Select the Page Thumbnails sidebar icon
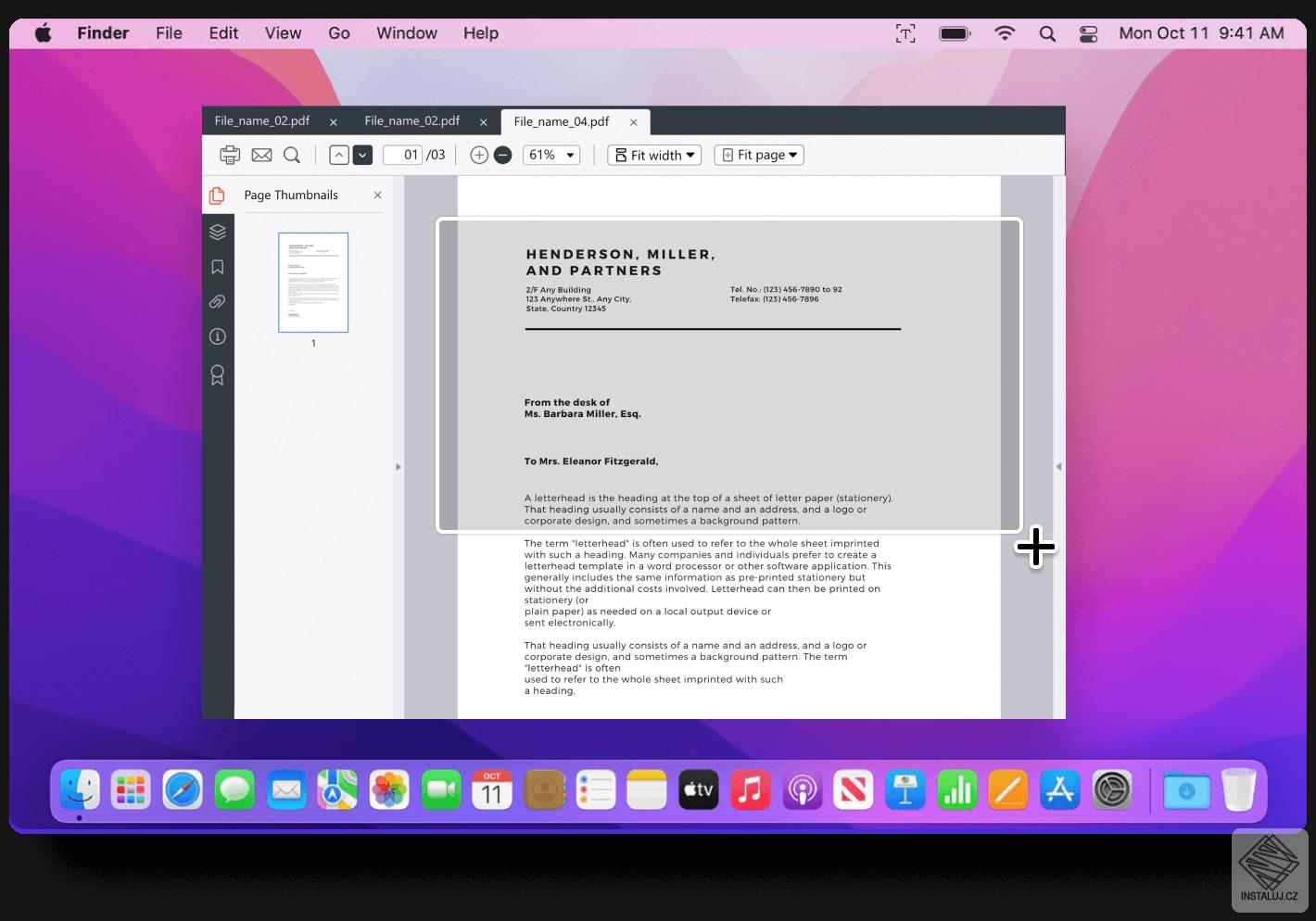1316x921 pixels. [218, 196]
